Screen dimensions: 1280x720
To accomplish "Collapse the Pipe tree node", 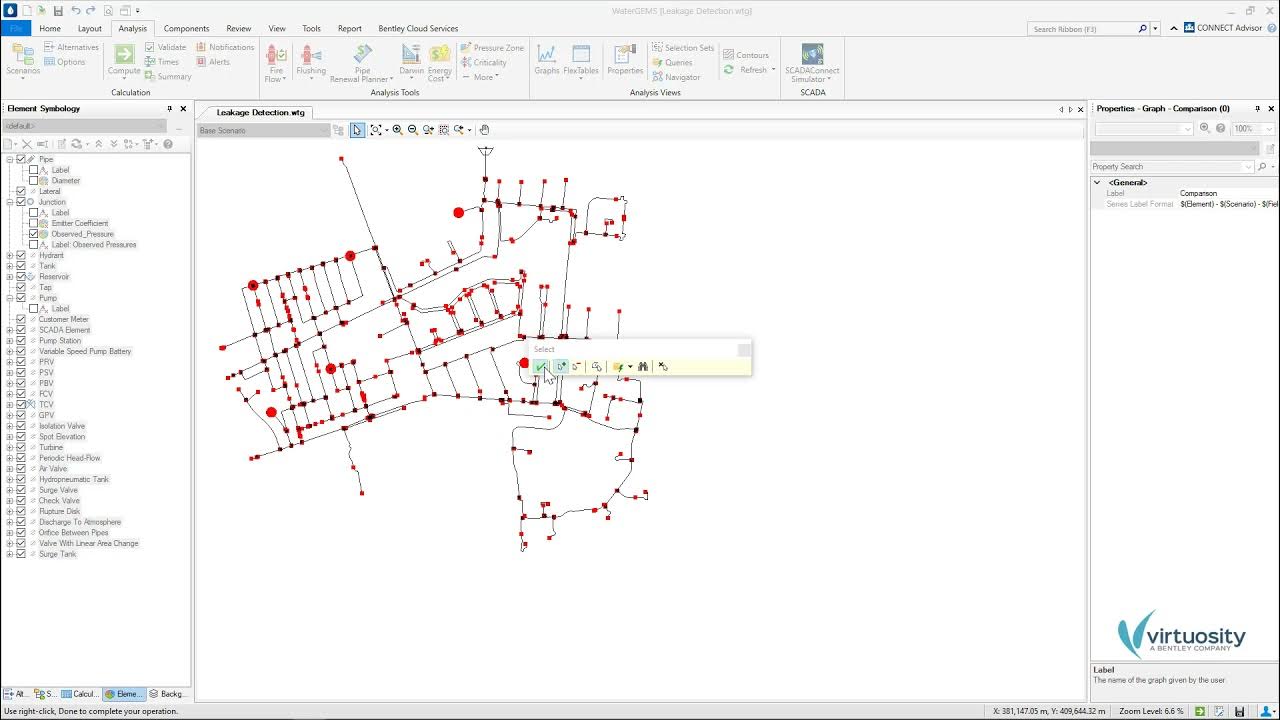I will pyautogui.click(x=10, y=159).
